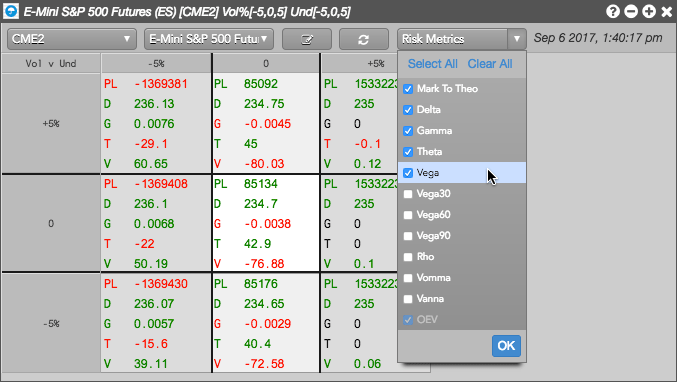
Task: Click PL value 85134
Action: (261, 184)
